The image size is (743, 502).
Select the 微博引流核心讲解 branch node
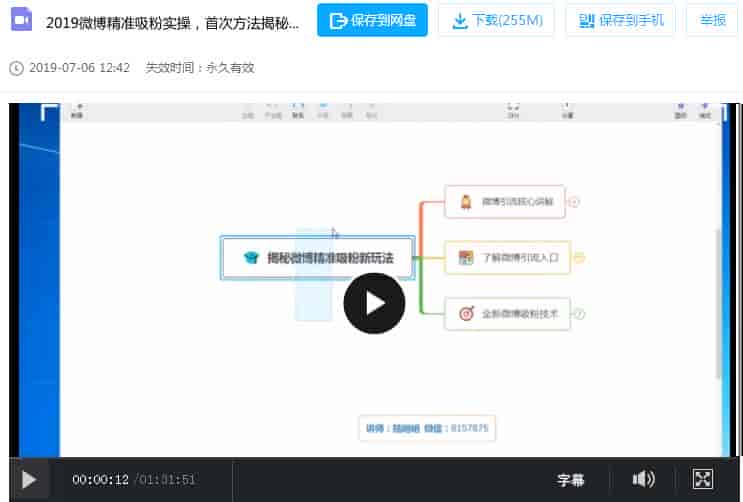(x=505, y=201)
